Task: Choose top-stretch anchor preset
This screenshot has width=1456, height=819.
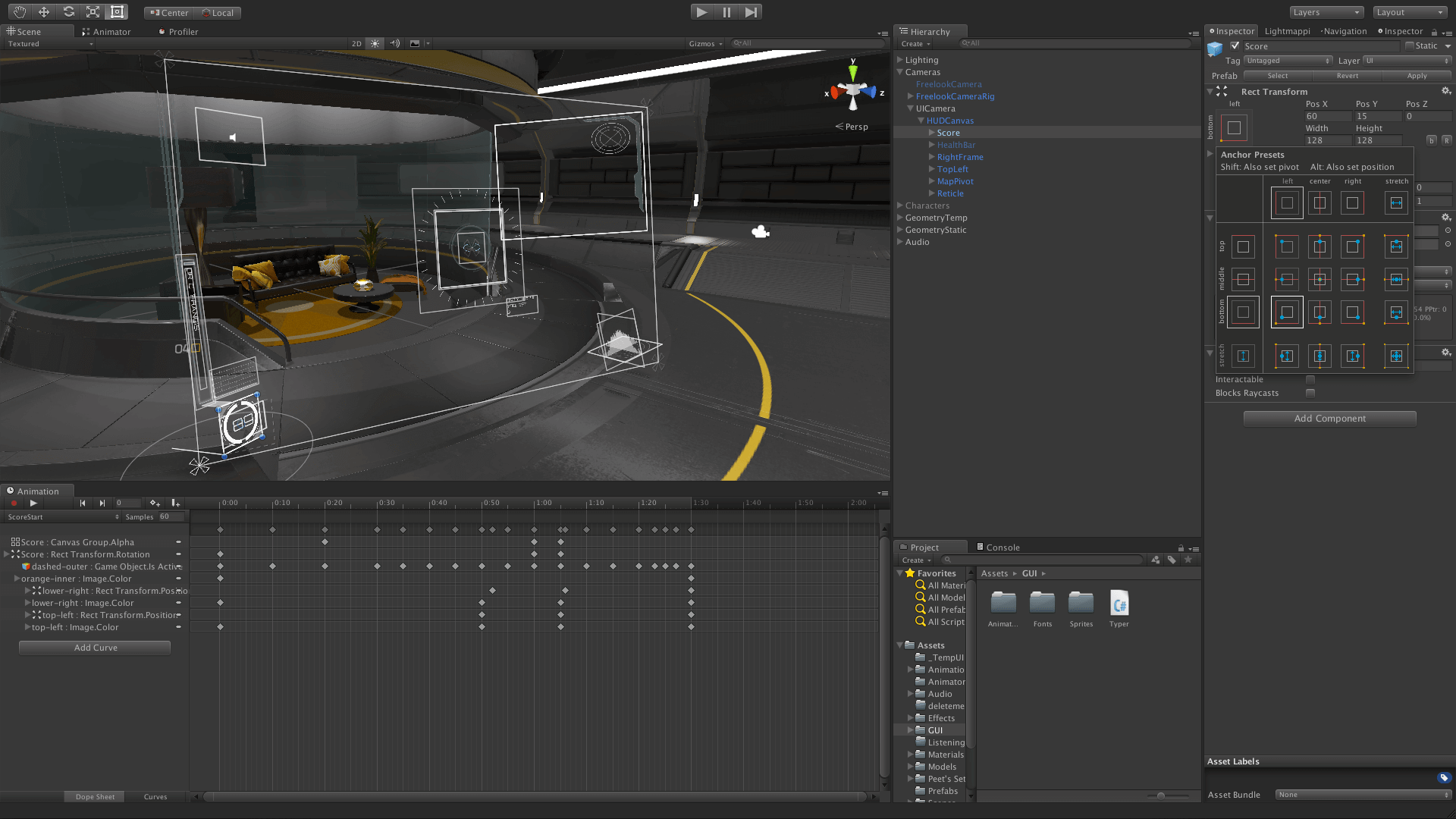Action: pos(1396,246)
